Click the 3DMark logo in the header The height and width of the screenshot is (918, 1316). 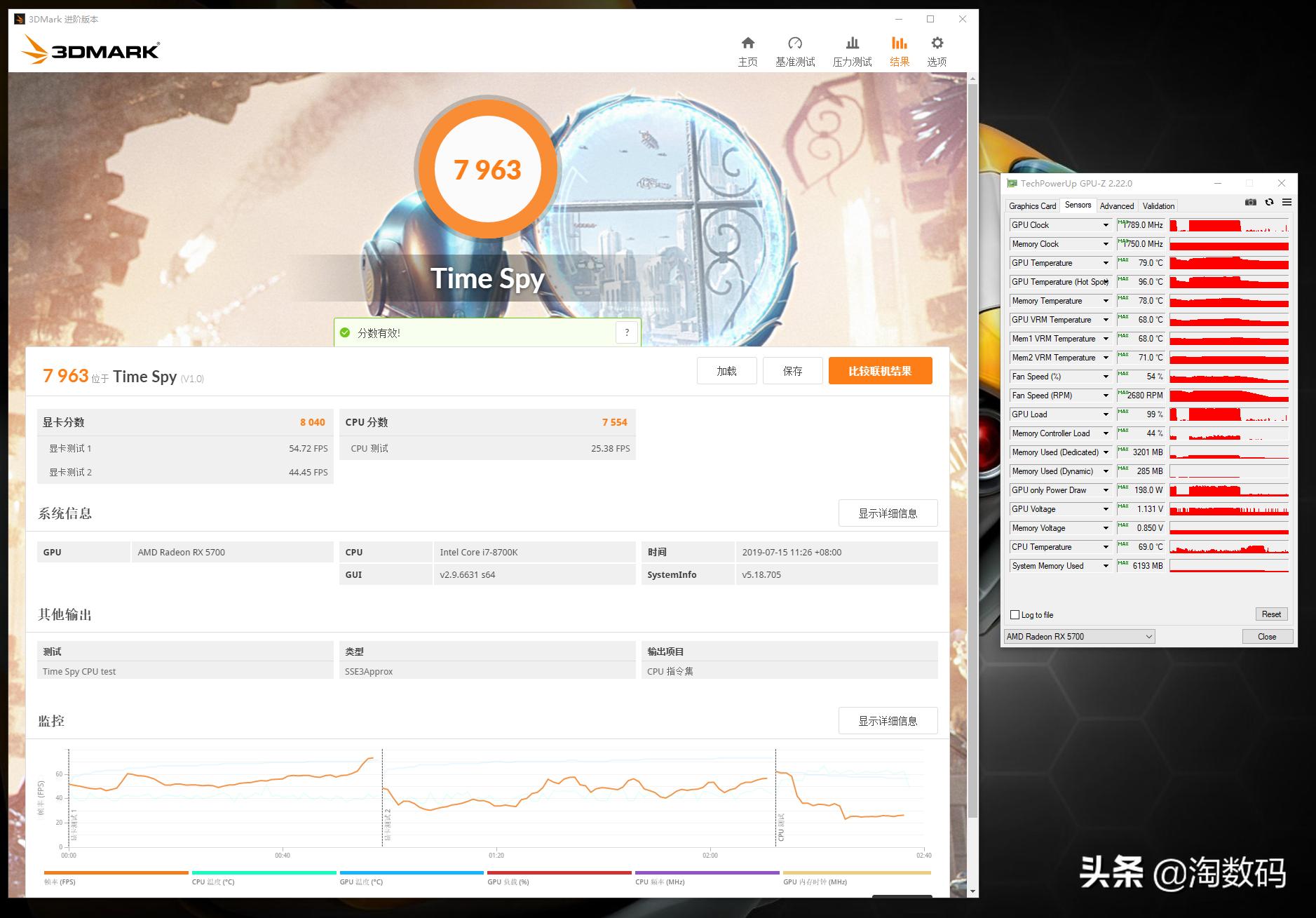click(x=90, y=49)
